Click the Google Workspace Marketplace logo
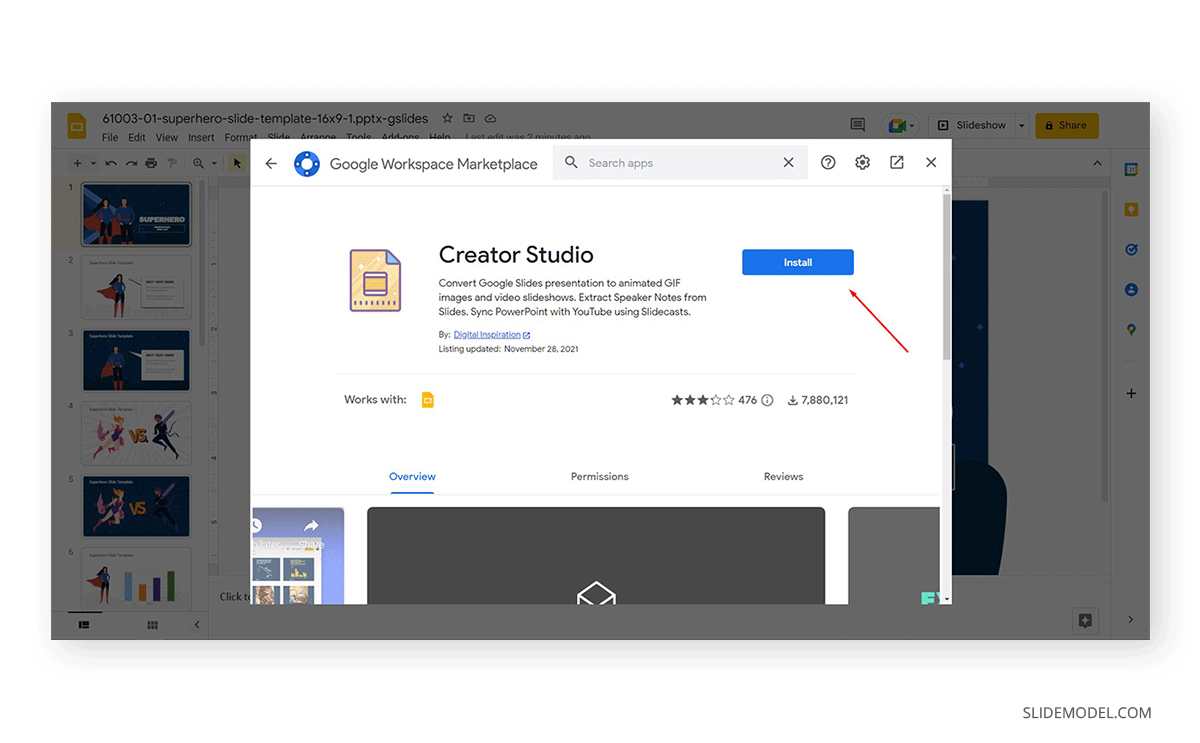The height and width of the screenshot is (743, 1200). [x=307, y=163]
